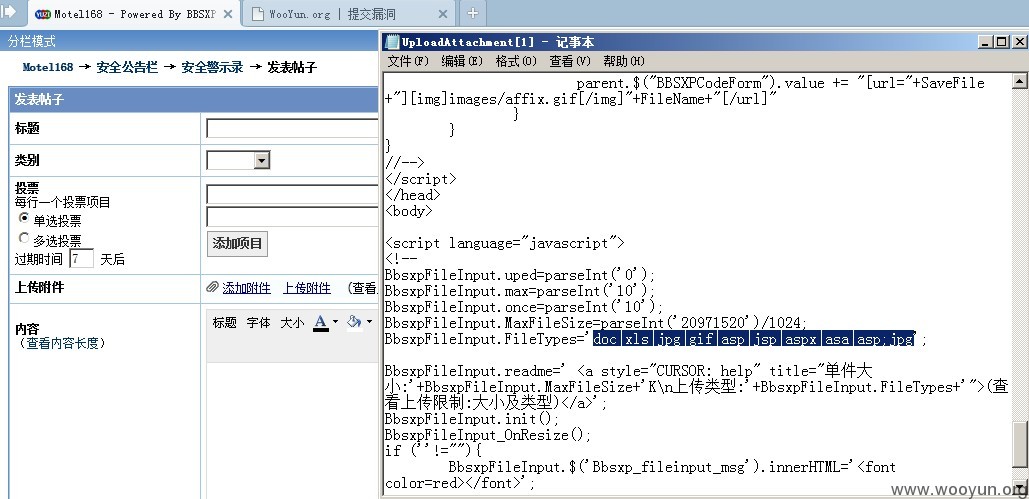Image resolution: width=1029 pixels, height=499 pixels.
Task: Click the highlighted file types text in Notepad
Action: 753,339
